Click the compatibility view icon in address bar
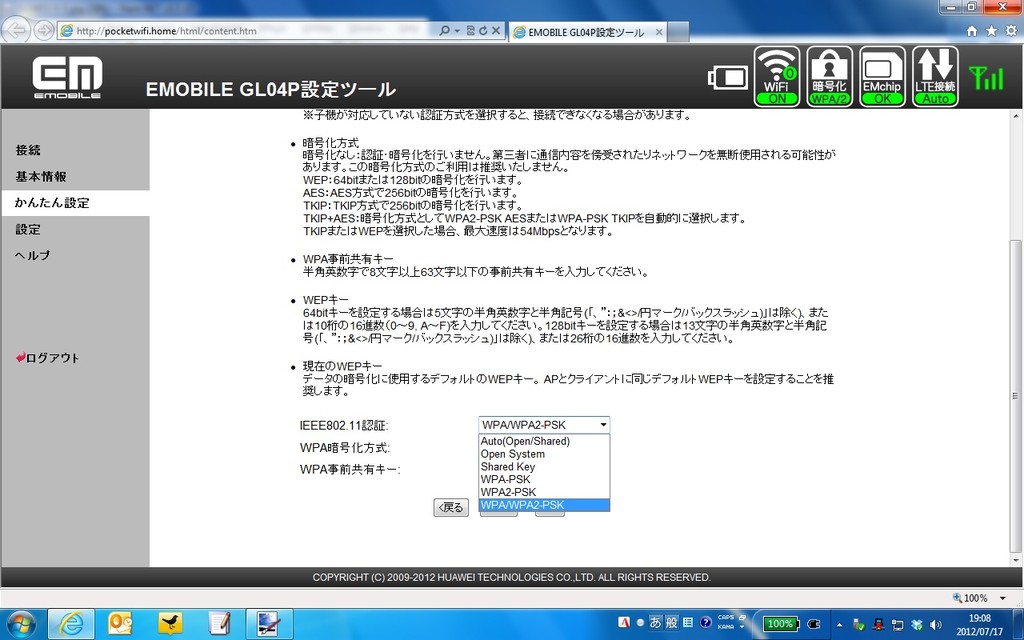This screenshot has width=1024, height=640. tap(470, 31)
